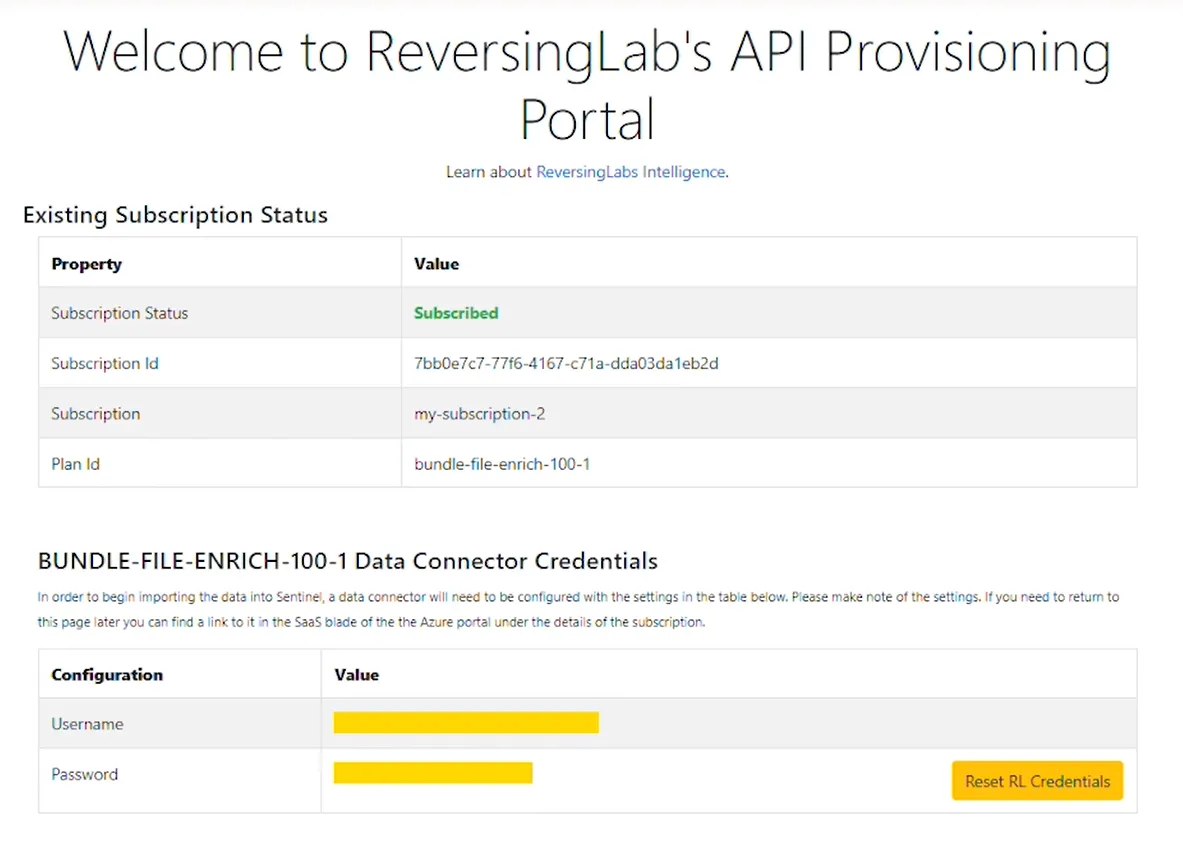Click the Value header of the credentials table
This screenshot has width=1183, height=855.
(356, 674)
